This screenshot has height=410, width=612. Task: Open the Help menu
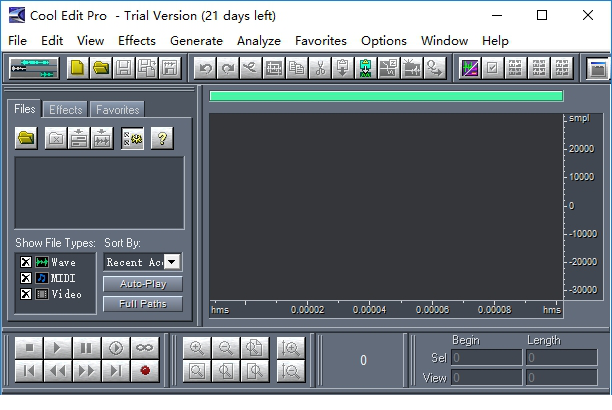coord(495,41)
